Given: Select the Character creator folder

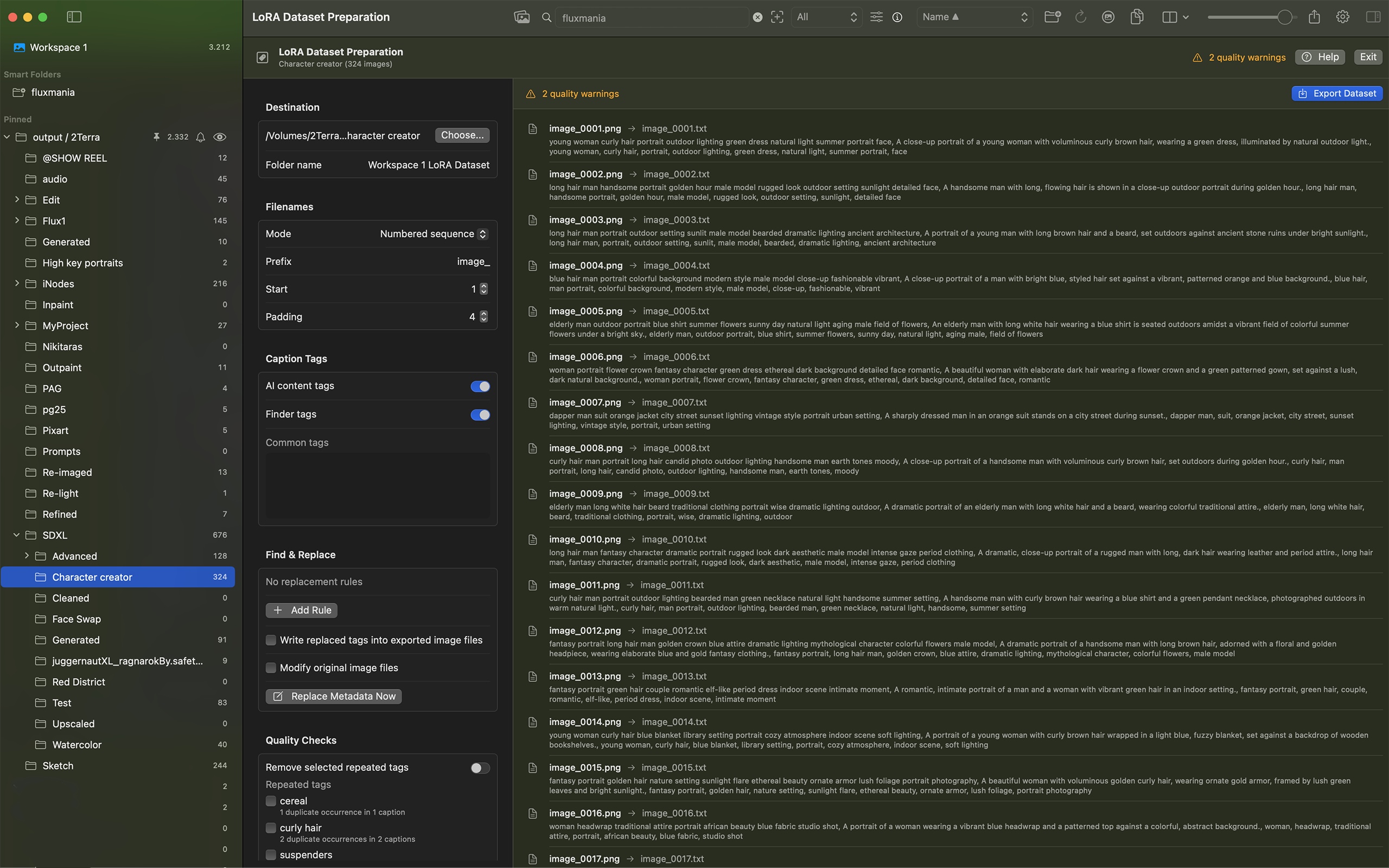Looking at the screenshot, I should [118, 577].
